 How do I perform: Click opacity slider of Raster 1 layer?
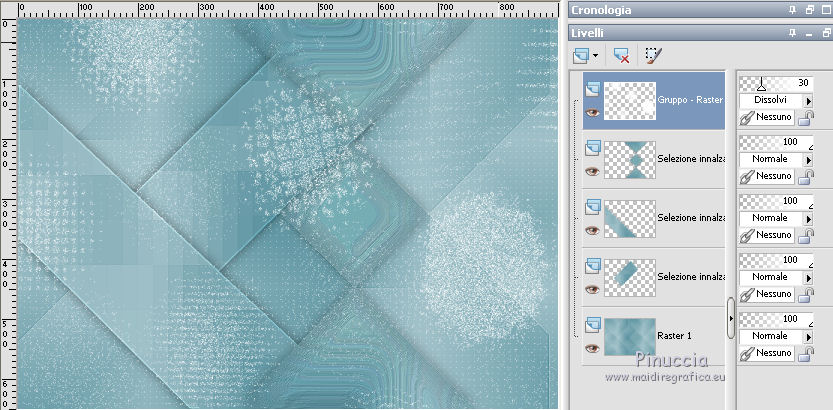[776, 319]
